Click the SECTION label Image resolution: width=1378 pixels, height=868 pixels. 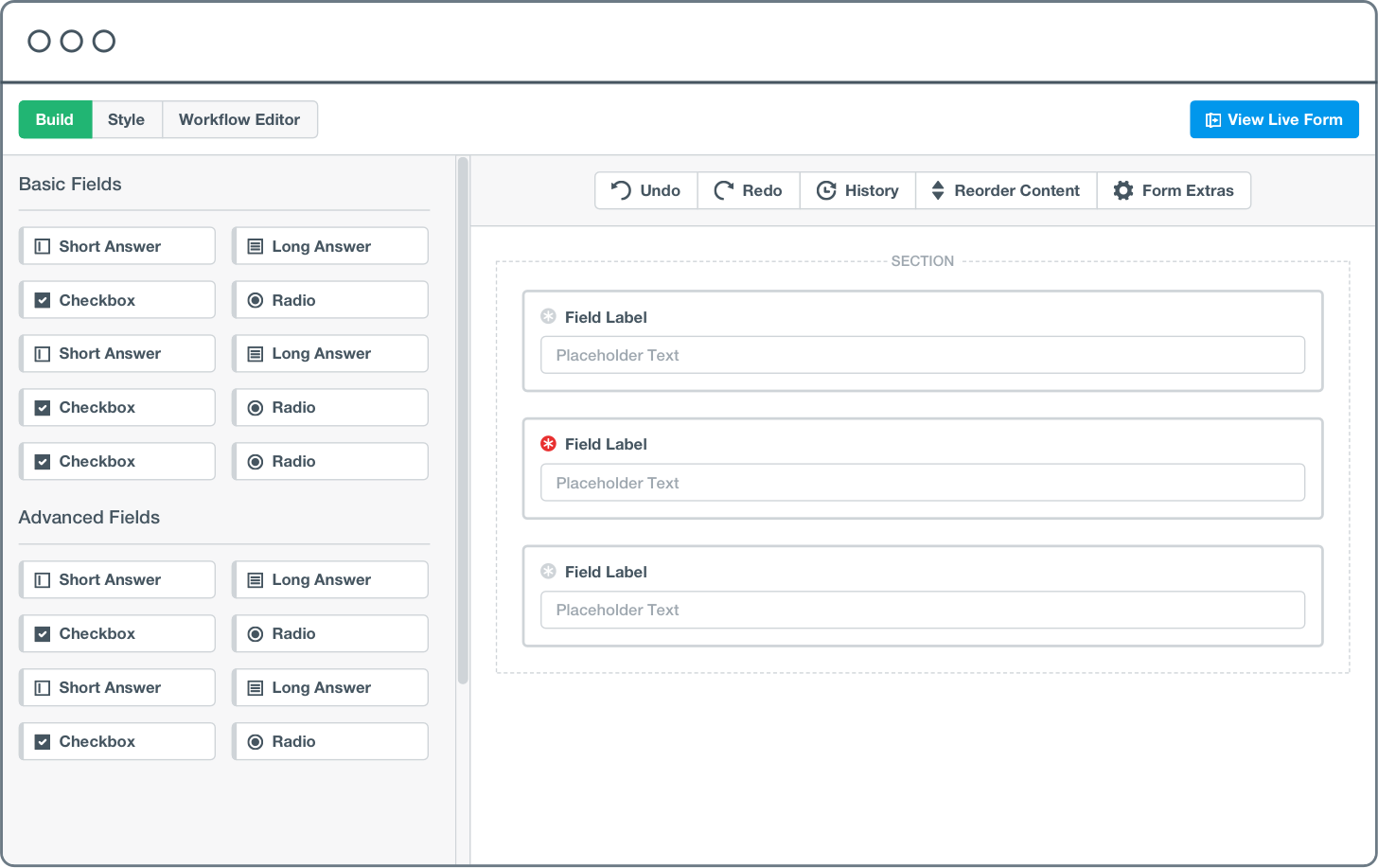923,261
